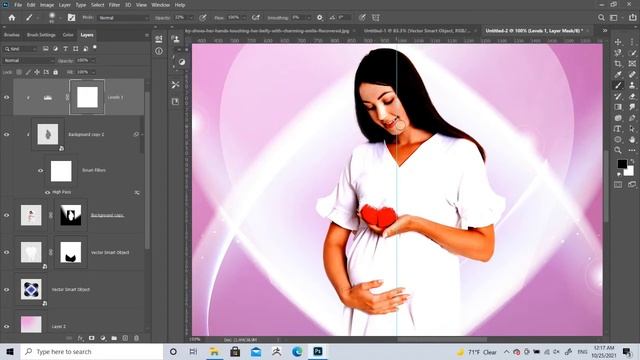Show more document tabs chevron
Screen dimensions: 640x360
605,31
